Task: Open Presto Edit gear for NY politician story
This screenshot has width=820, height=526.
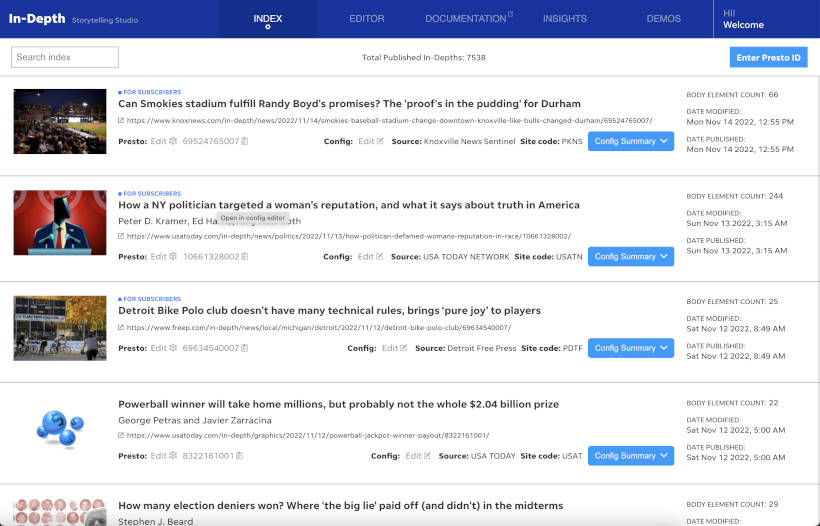Action: pos(164,257)
